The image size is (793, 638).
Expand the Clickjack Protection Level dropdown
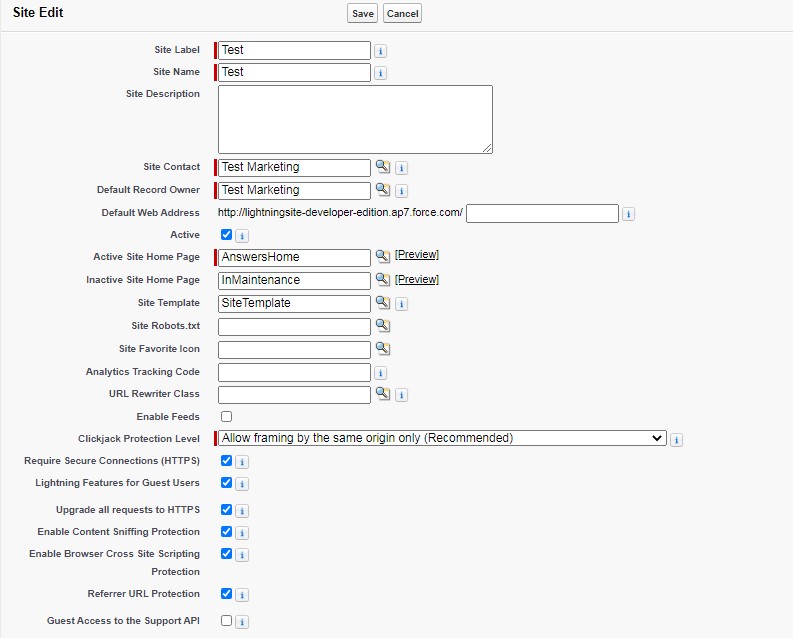[441, 438]
